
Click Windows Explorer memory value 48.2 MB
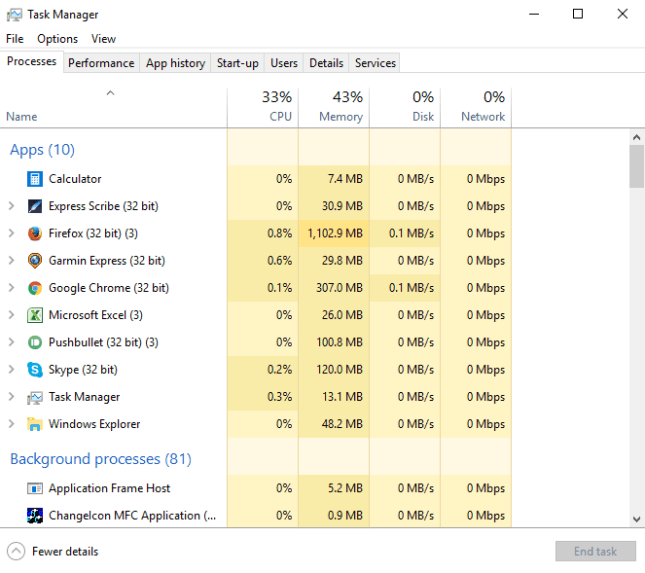342,424
